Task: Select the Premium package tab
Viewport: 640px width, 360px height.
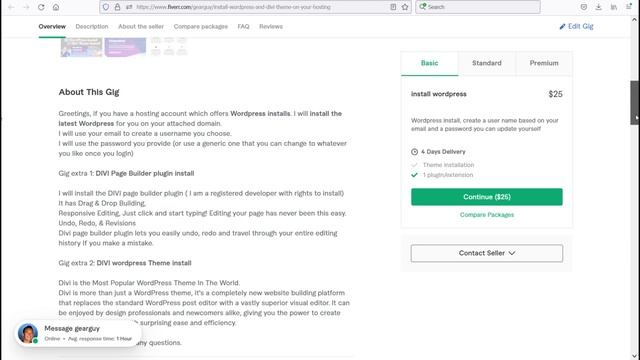Action: [x=544, y=63]
